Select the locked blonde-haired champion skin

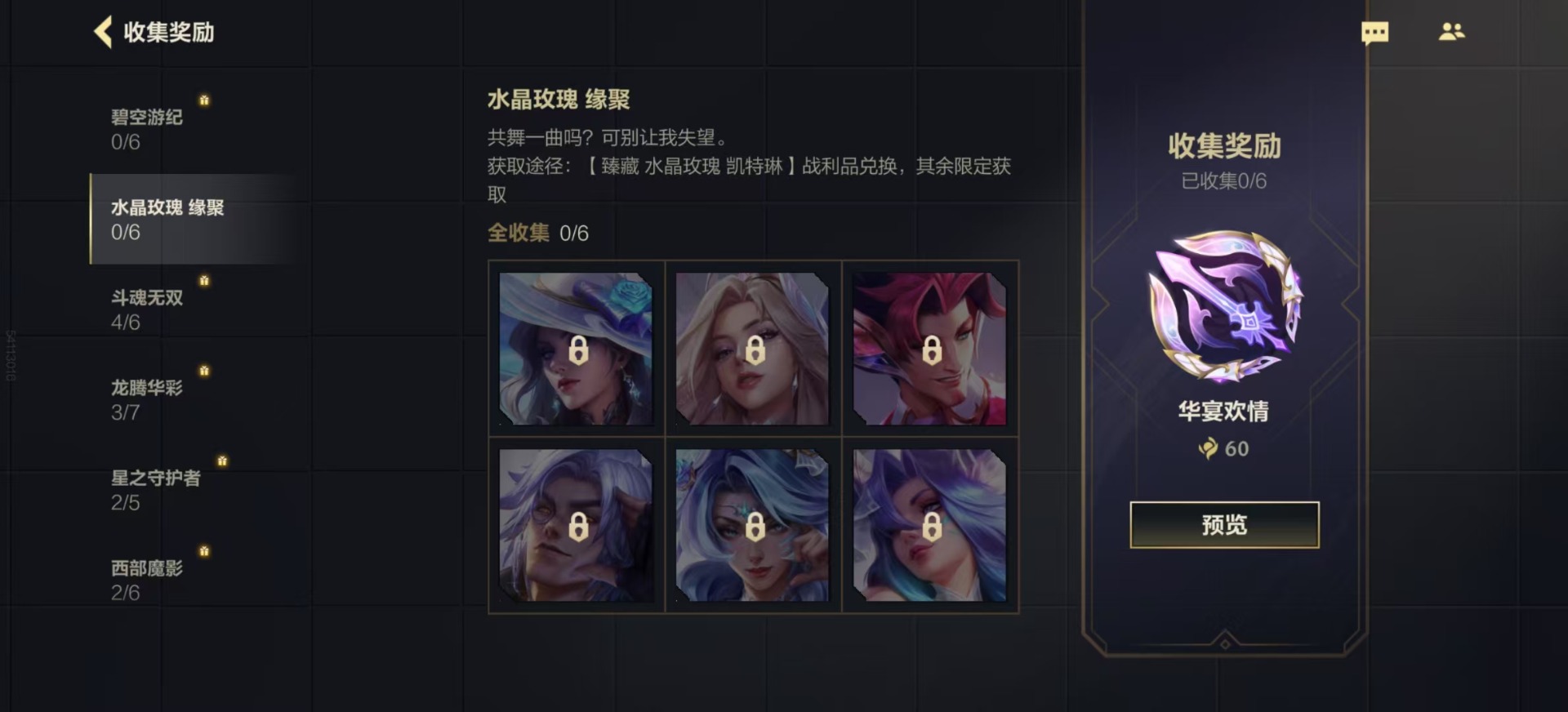point(753,349)
